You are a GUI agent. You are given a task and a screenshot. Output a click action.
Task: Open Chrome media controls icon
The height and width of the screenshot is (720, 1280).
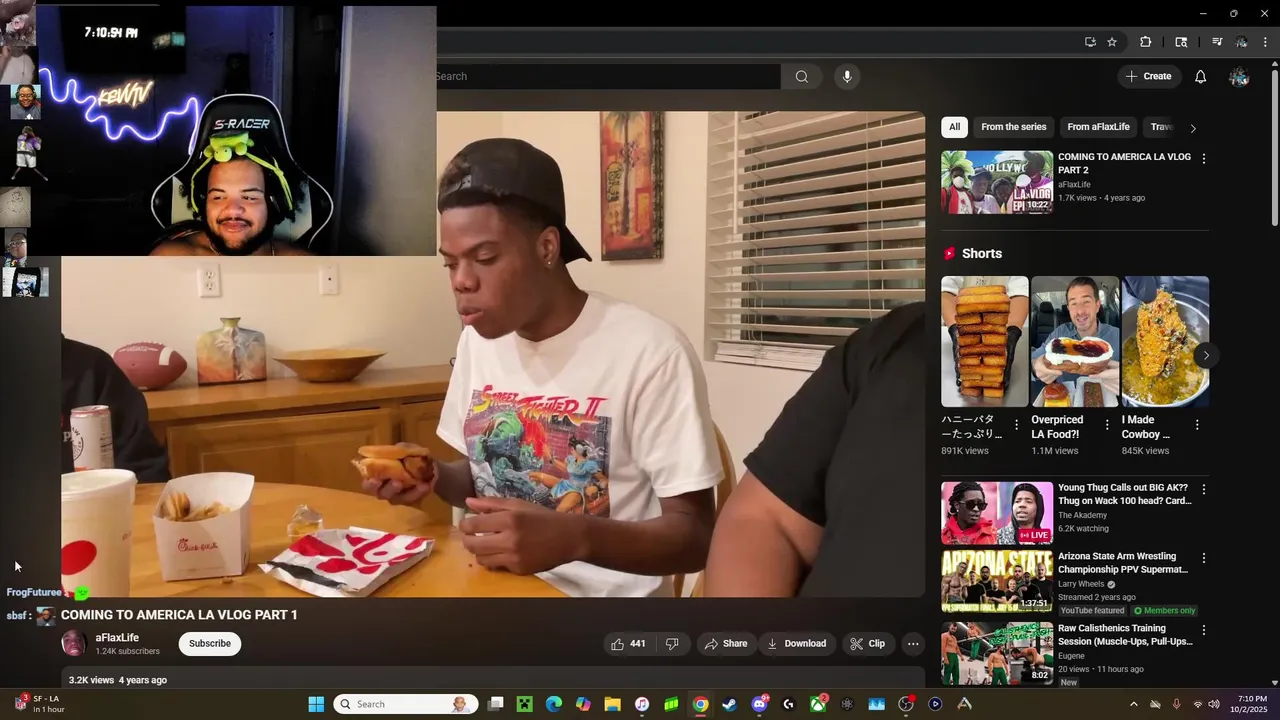coord(1217,42)
